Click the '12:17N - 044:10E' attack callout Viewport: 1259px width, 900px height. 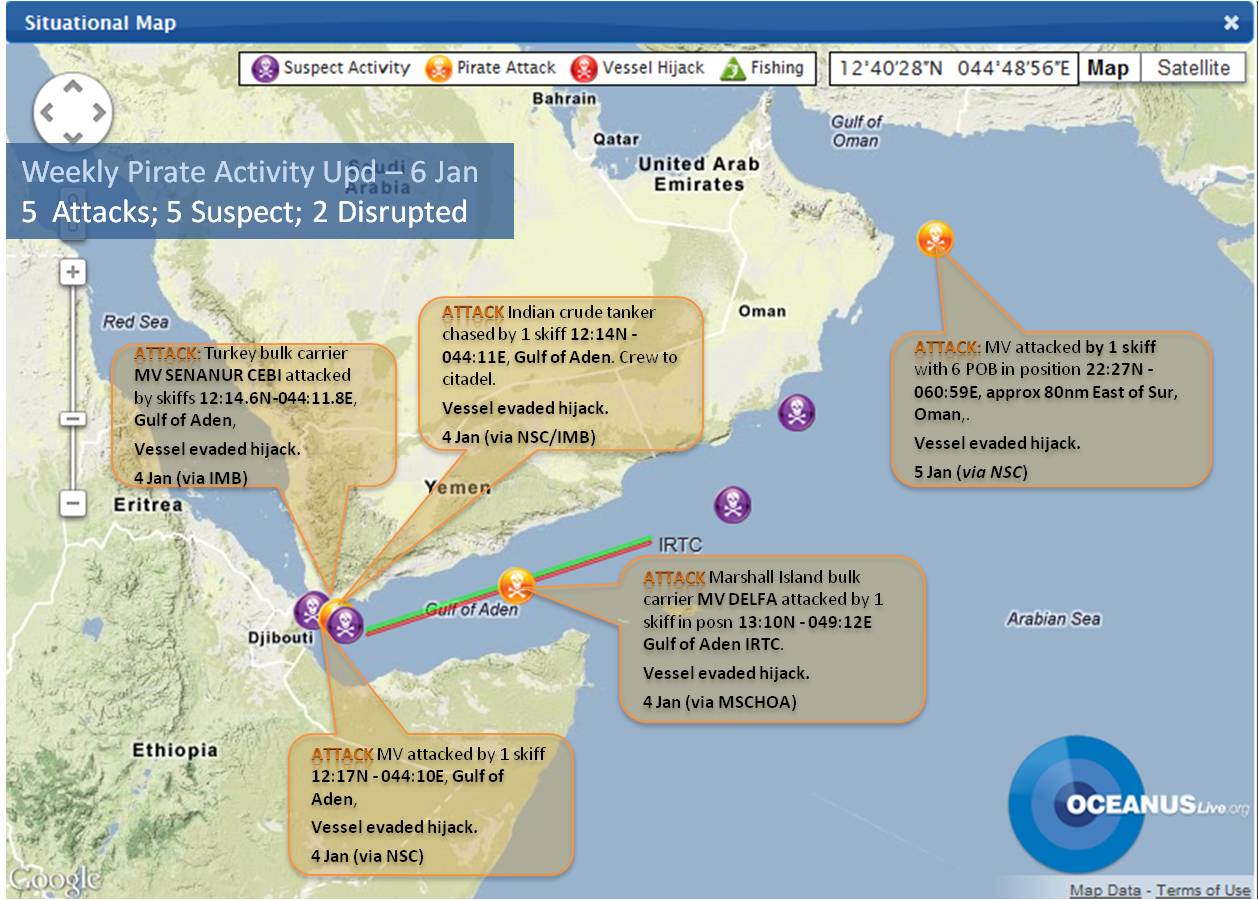click(x=431, y=806)
